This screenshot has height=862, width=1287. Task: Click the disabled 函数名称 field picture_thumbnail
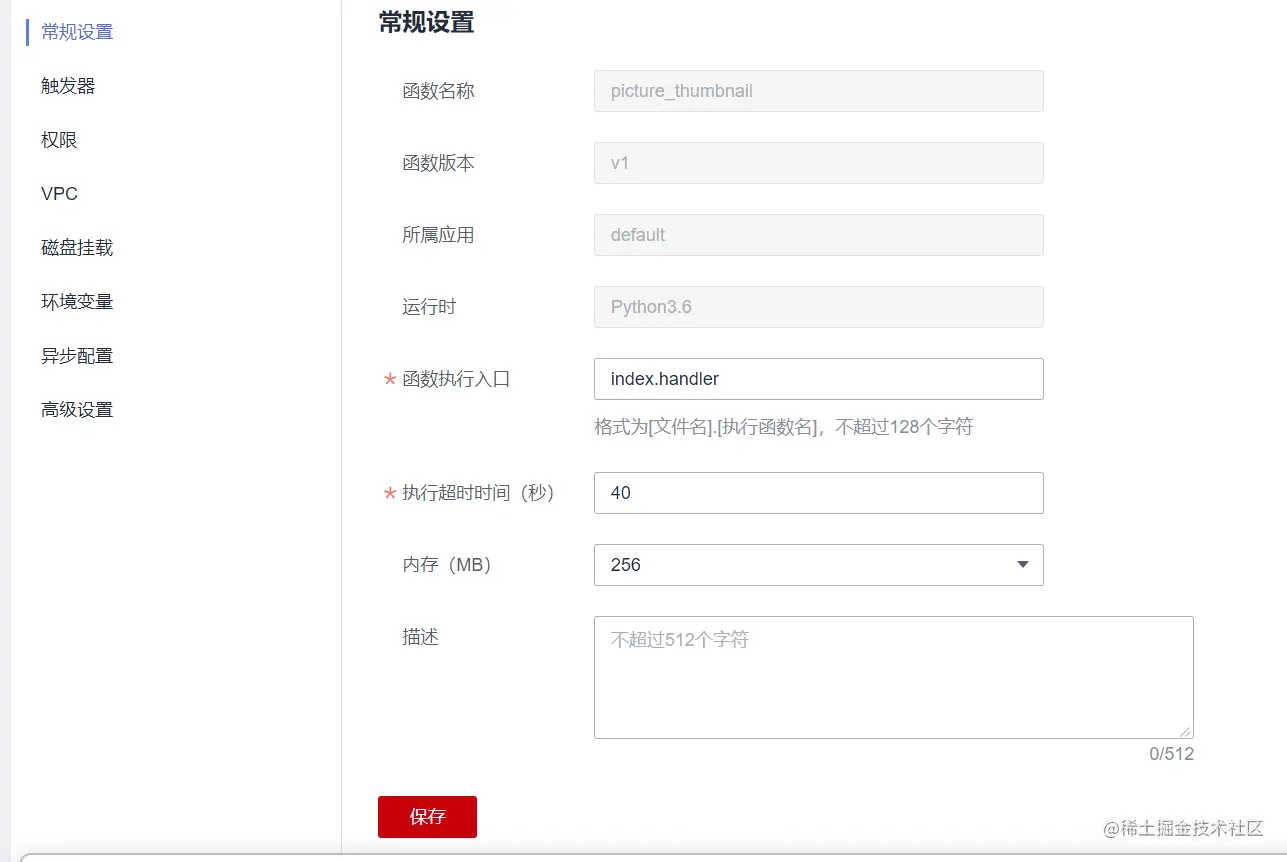tap(818, 91)
